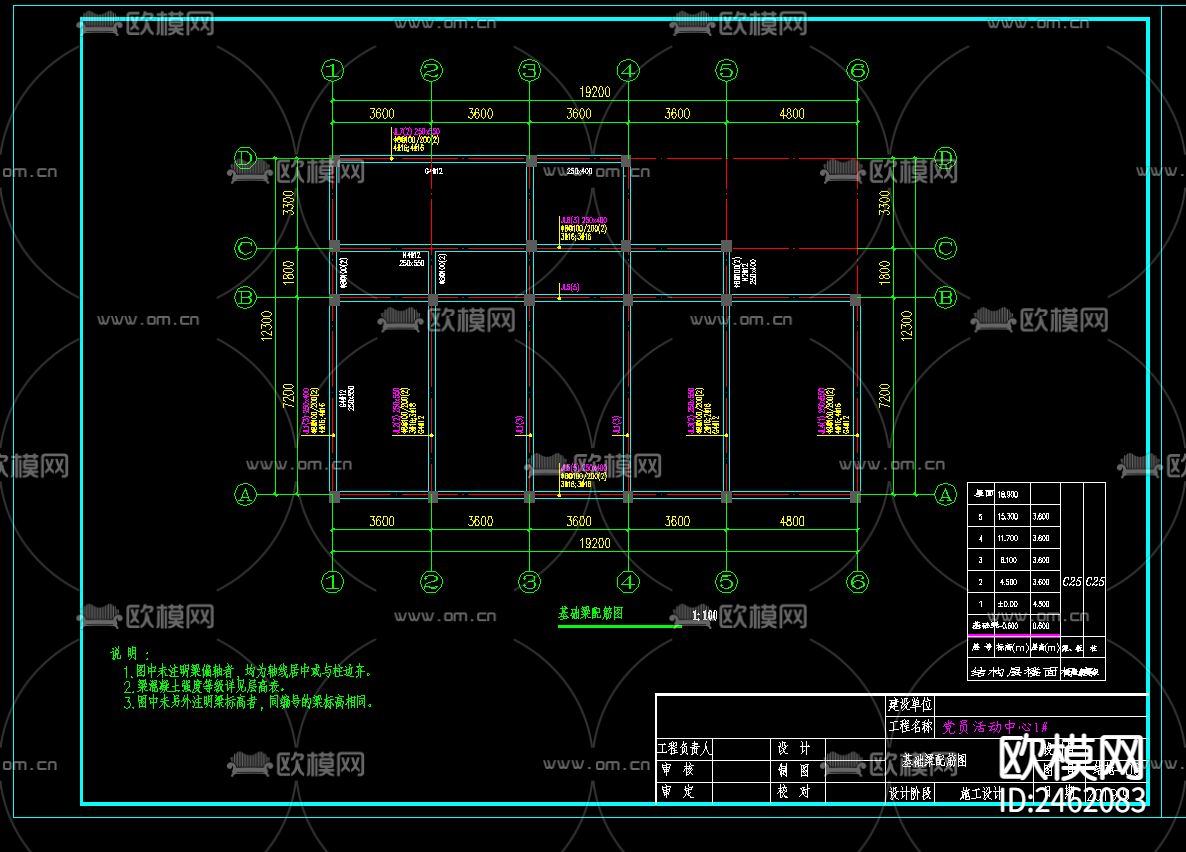Select the yellow JL5(5) label on axis B
Screen dimensions: 1186x852
[570, 288]
